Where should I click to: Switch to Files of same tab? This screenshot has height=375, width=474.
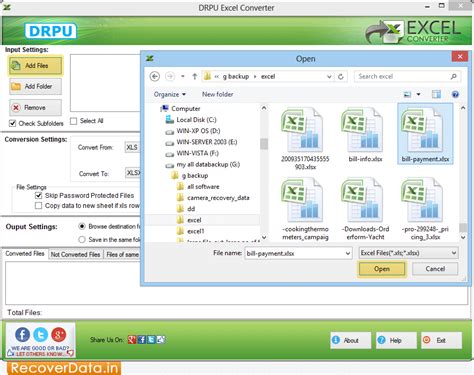[122, 254]
